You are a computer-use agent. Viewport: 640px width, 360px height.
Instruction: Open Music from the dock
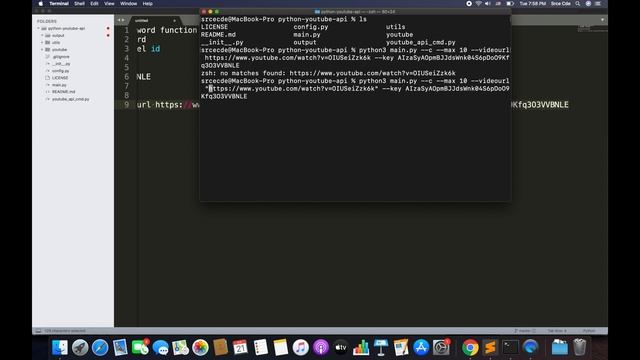300,347
